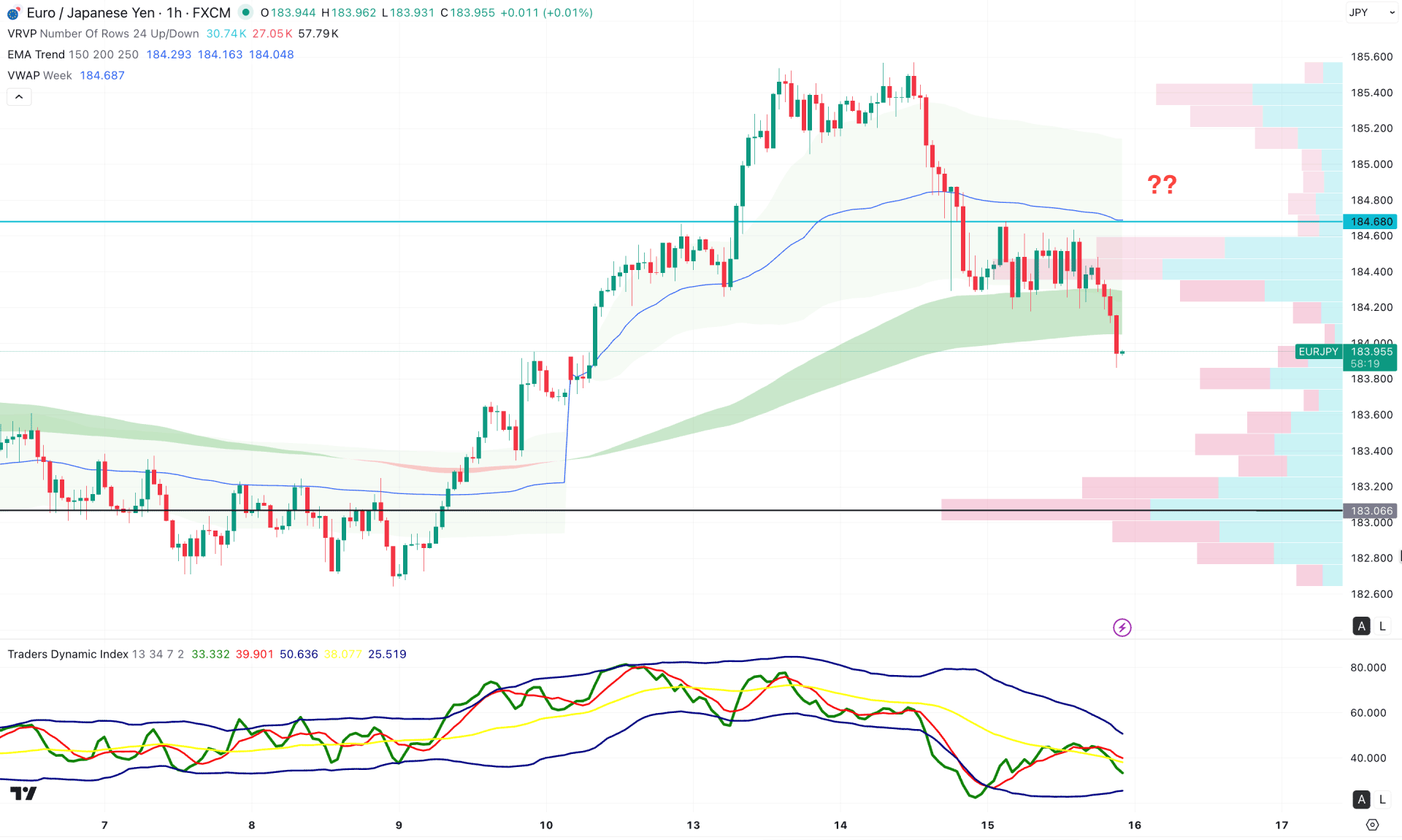The height and width of the screenshot is (840, 1402).
Task: Click the EURJPY chart flag icon
Action: (13, 12)
